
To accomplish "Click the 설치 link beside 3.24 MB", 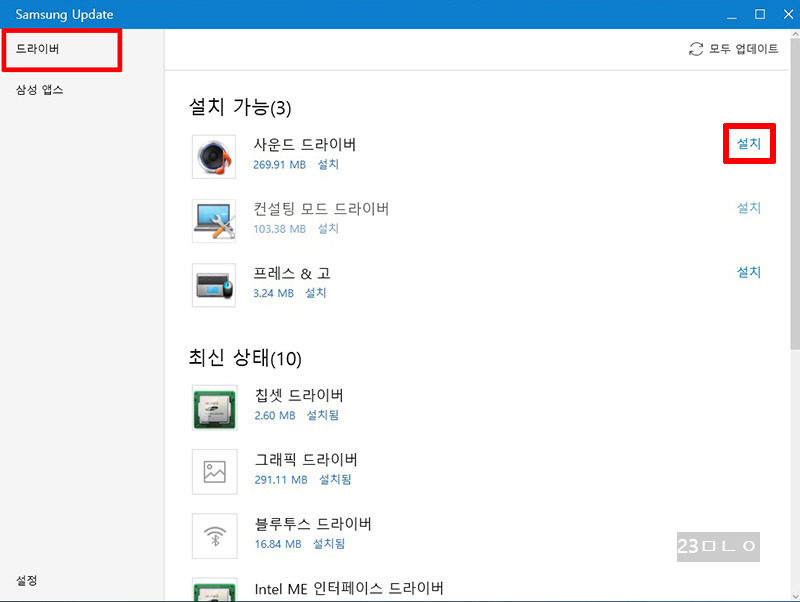I will [x=315, y=293].
